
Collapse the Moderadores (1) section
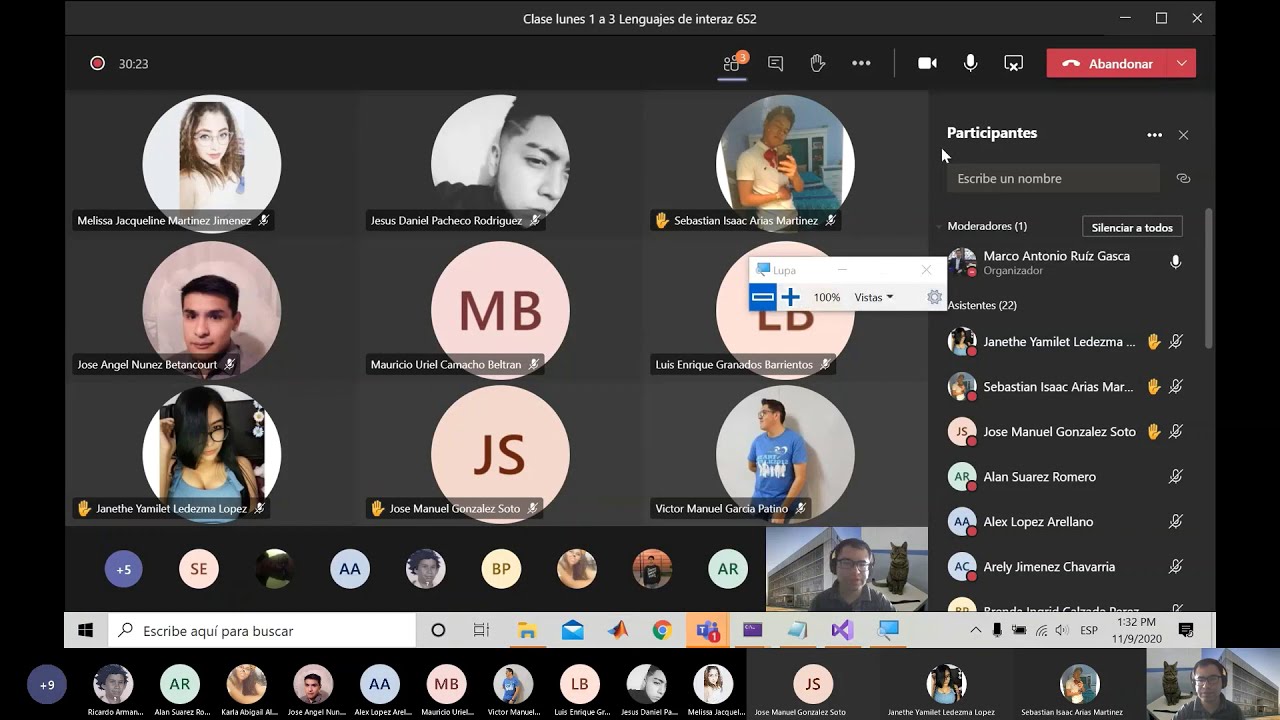987,226
